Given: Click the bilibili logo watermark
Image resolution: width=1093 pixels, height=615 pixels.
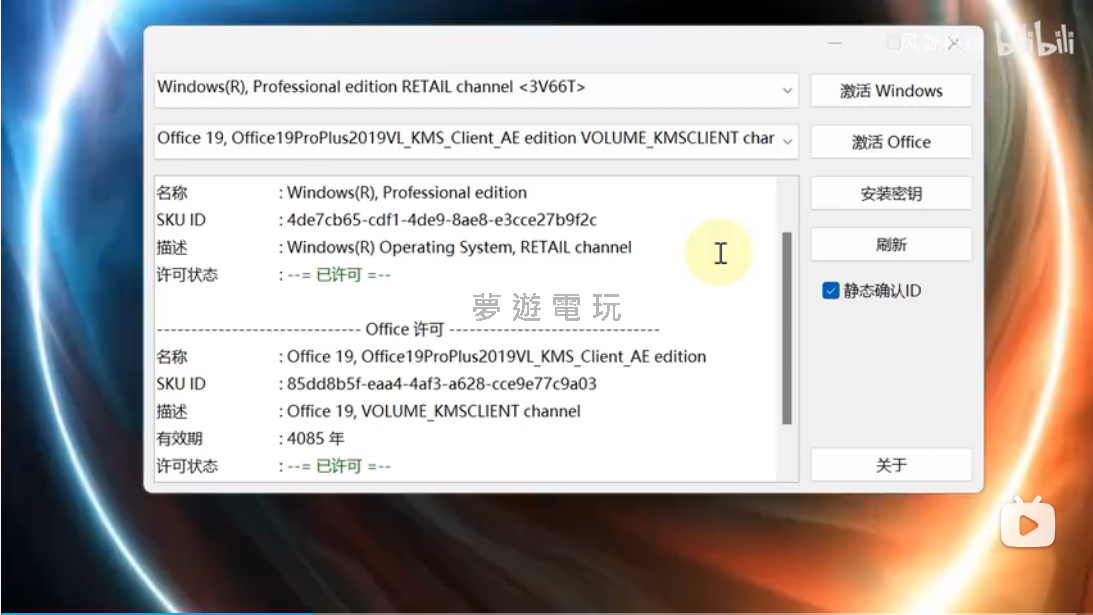Looking at the screenshot, I should point(1037,42).
